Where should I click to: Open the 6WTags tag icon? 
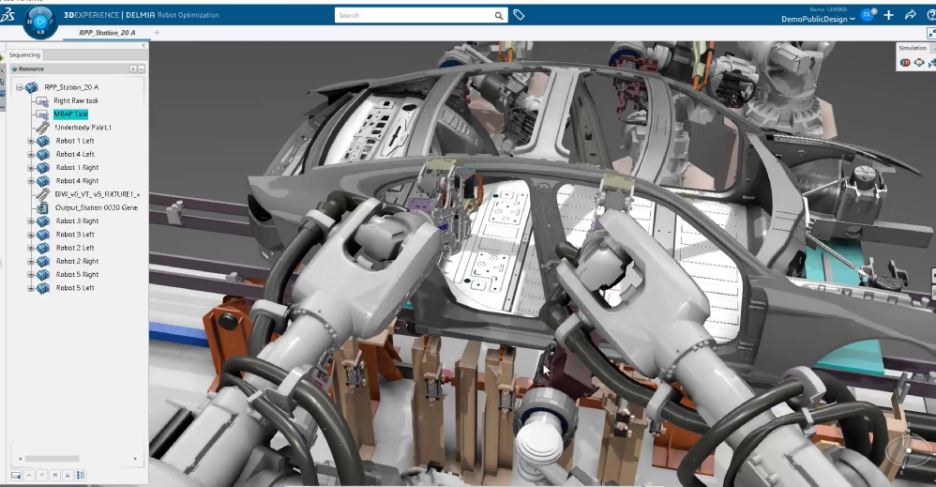pos(519,15)
